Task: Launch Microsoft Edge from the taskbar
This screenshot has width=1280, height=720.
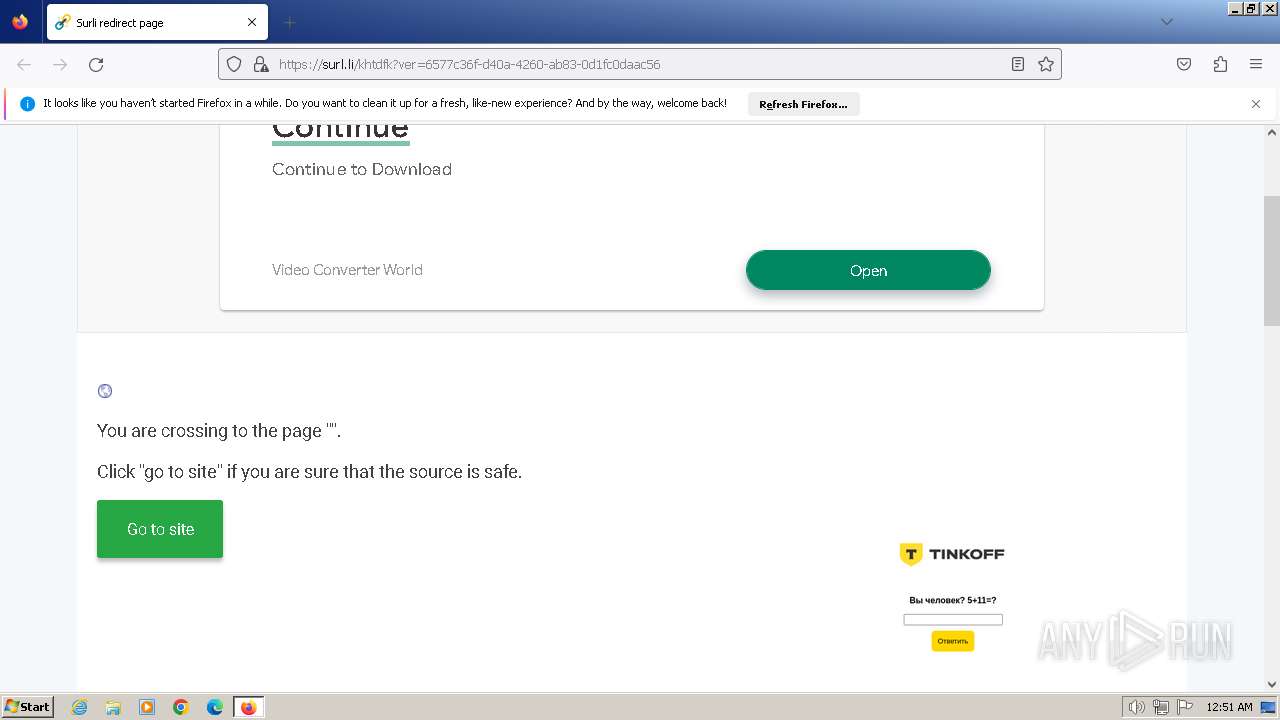Action: [x=215, y=707]
